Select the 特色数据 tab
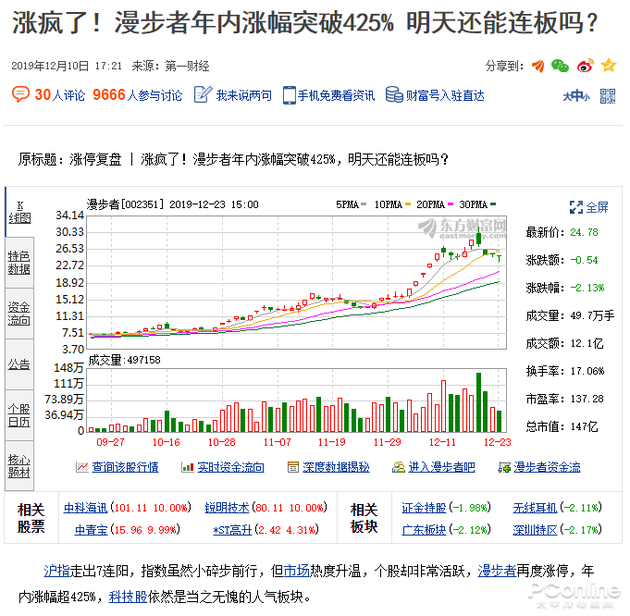 point(20,262)
